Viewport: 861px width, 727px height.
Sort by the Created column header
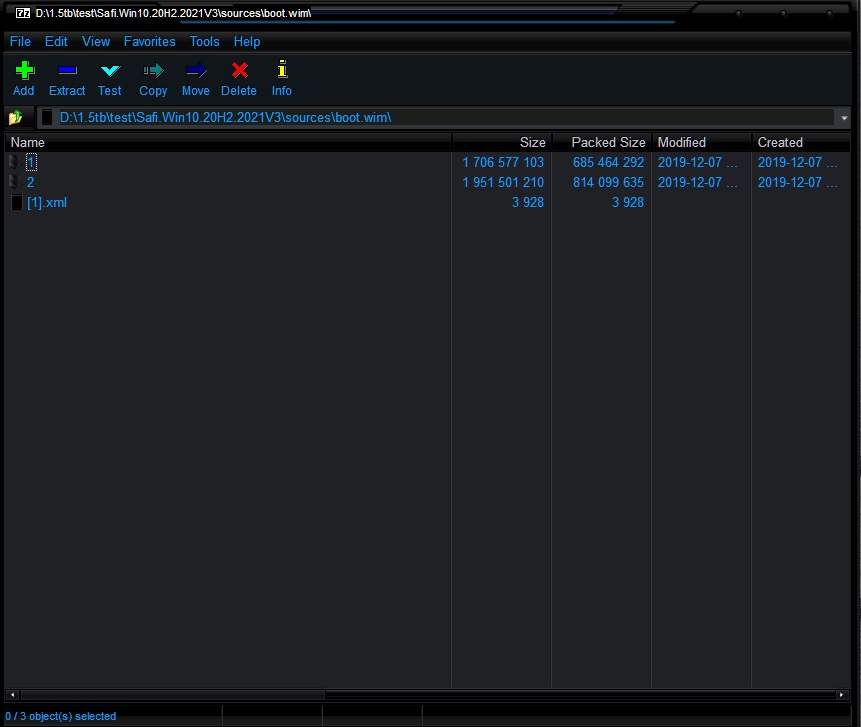point(801,142)
